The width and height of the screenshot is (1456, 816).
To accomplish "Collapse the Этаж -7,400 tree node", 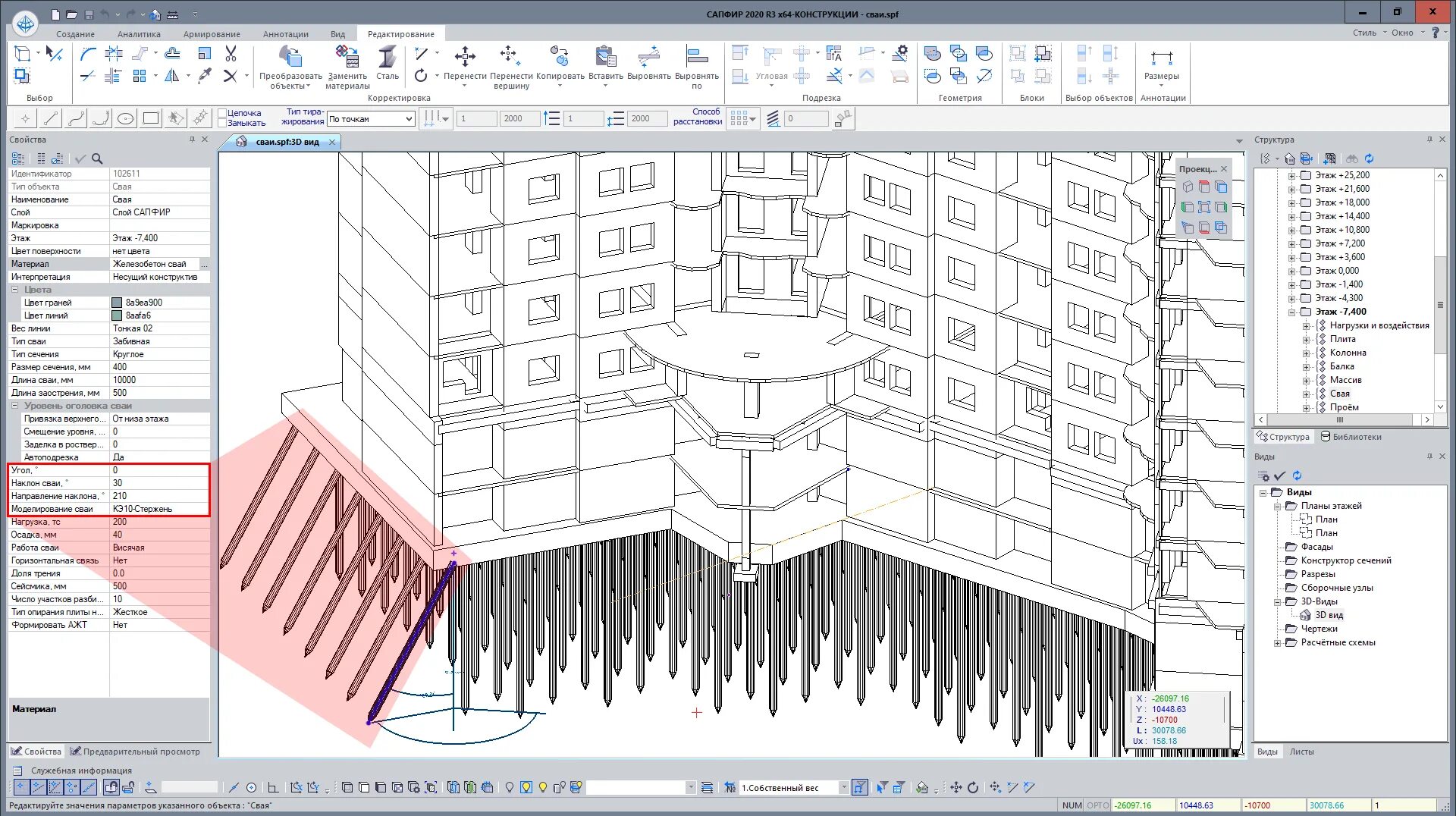I will coord(1292,312).
